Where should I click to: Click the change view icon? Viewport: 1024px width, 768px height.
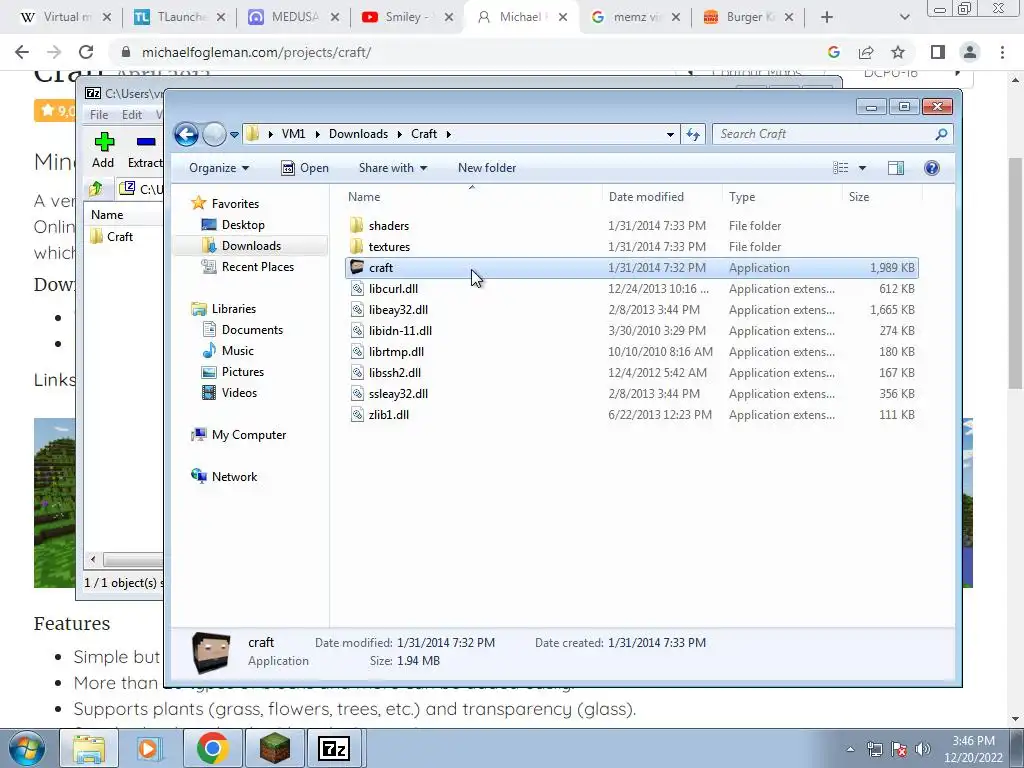(840, 168)
